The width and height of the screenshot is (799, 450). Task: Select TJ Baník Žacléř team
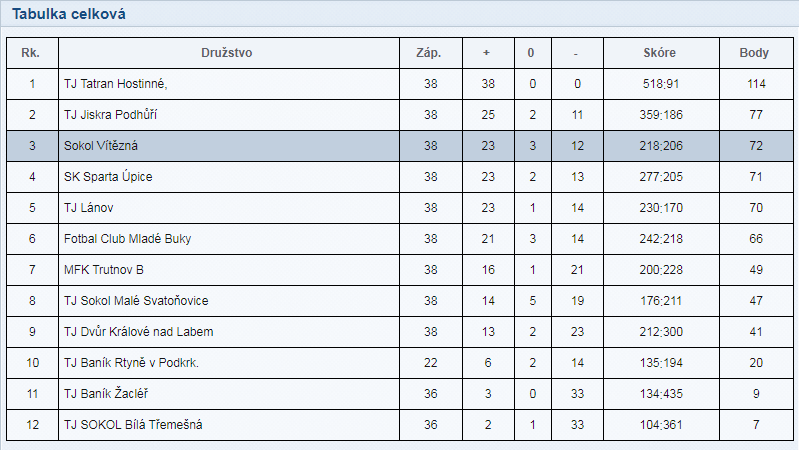pyautogui.click(x=105, y=394)
